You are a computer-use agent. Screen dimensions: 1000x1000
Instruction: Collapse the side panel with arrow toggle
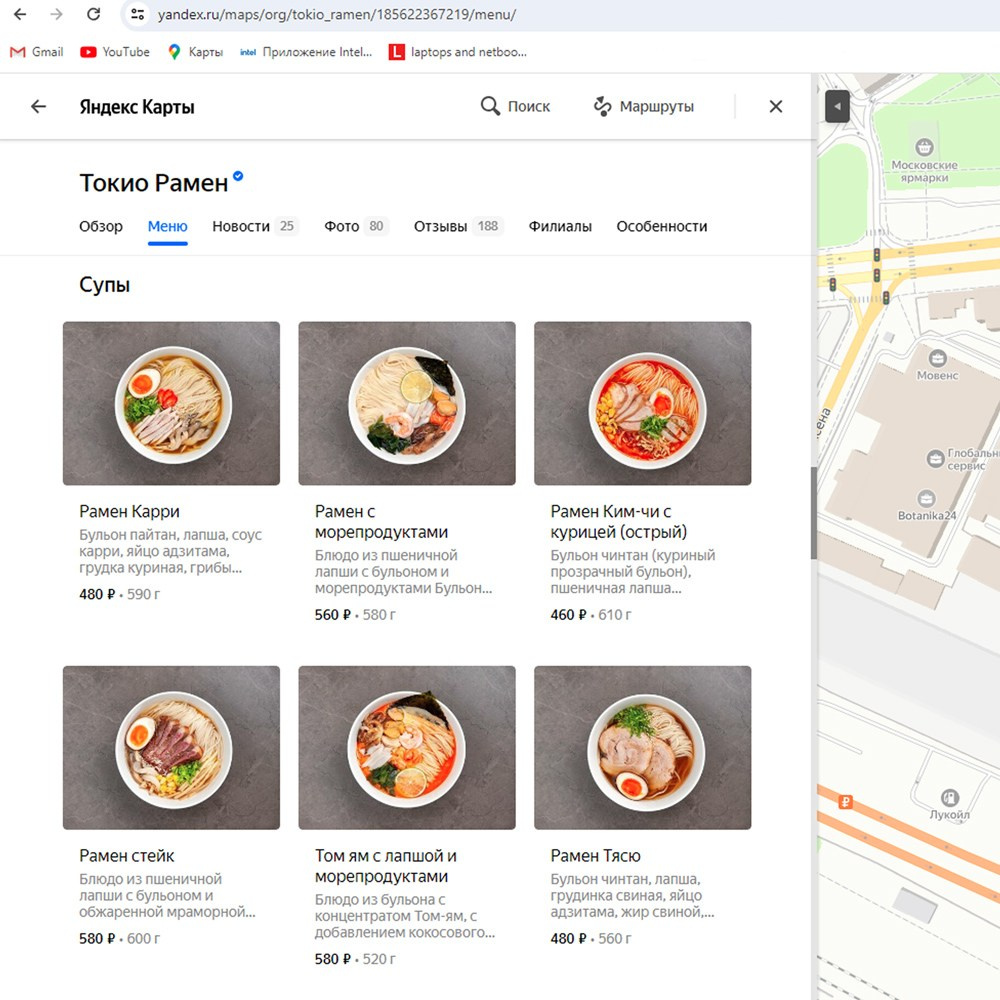tap(837, 106)
